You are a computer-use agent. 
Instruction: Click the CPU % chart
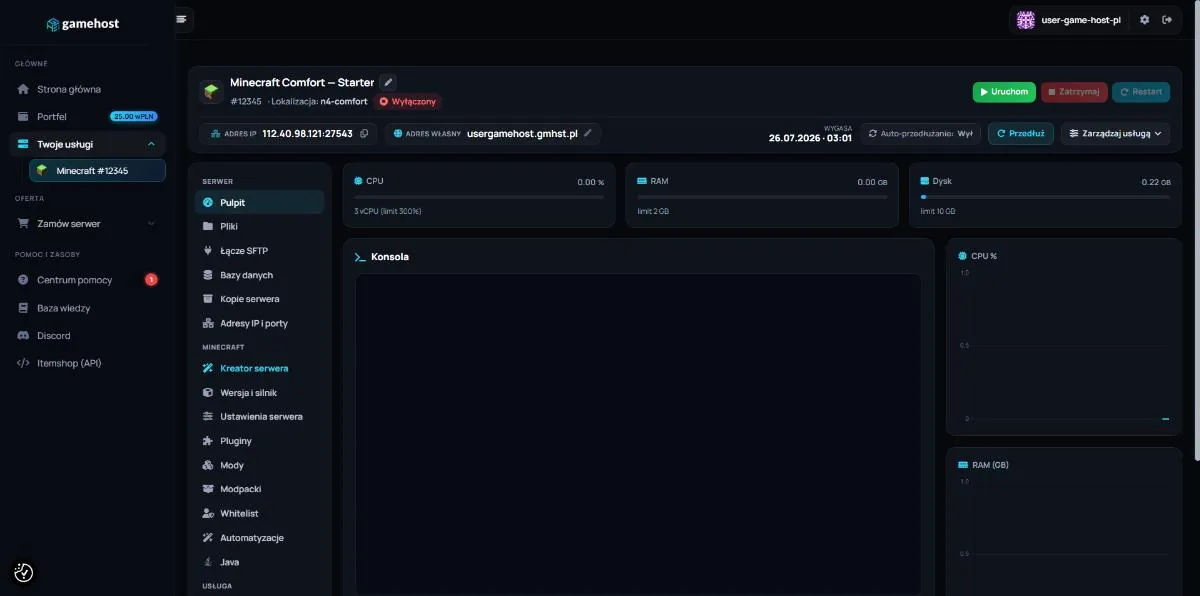(1063, 336)
